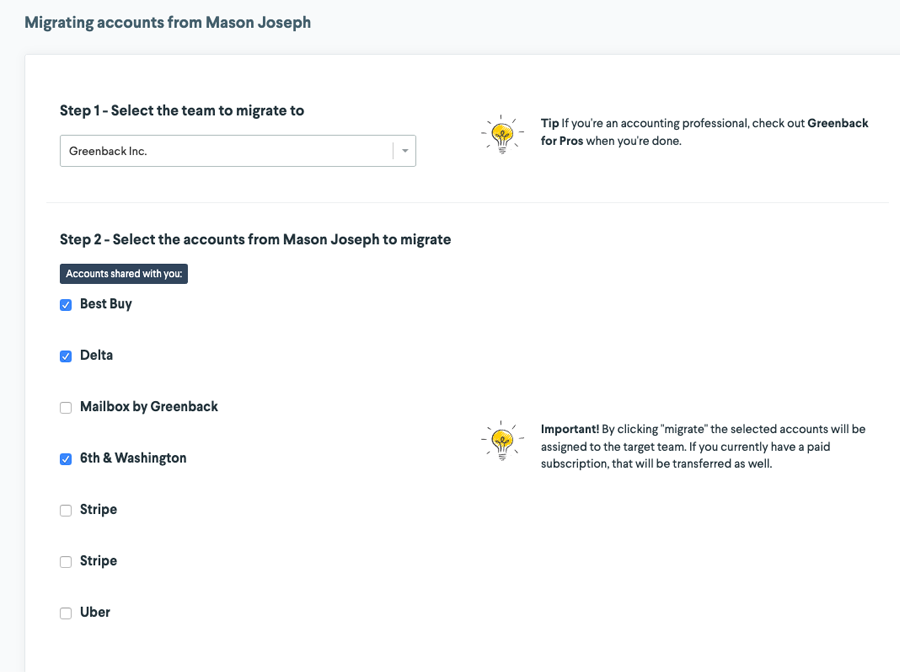Click the Best Buy account label
Viewport: 900px width, 672px height.
click(x=106, y=304)
